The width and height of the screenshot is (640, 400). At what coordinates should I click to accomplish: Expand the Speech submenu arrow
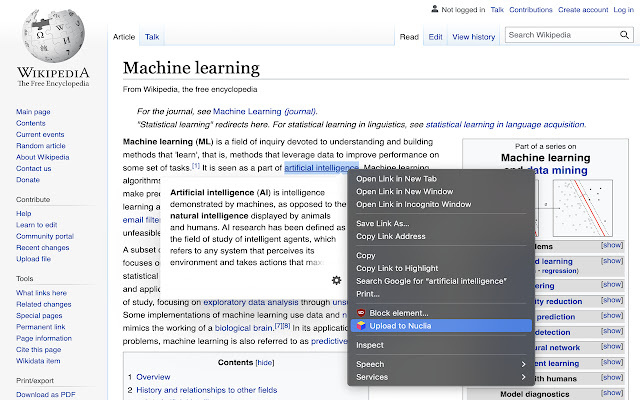click(523, 364)
